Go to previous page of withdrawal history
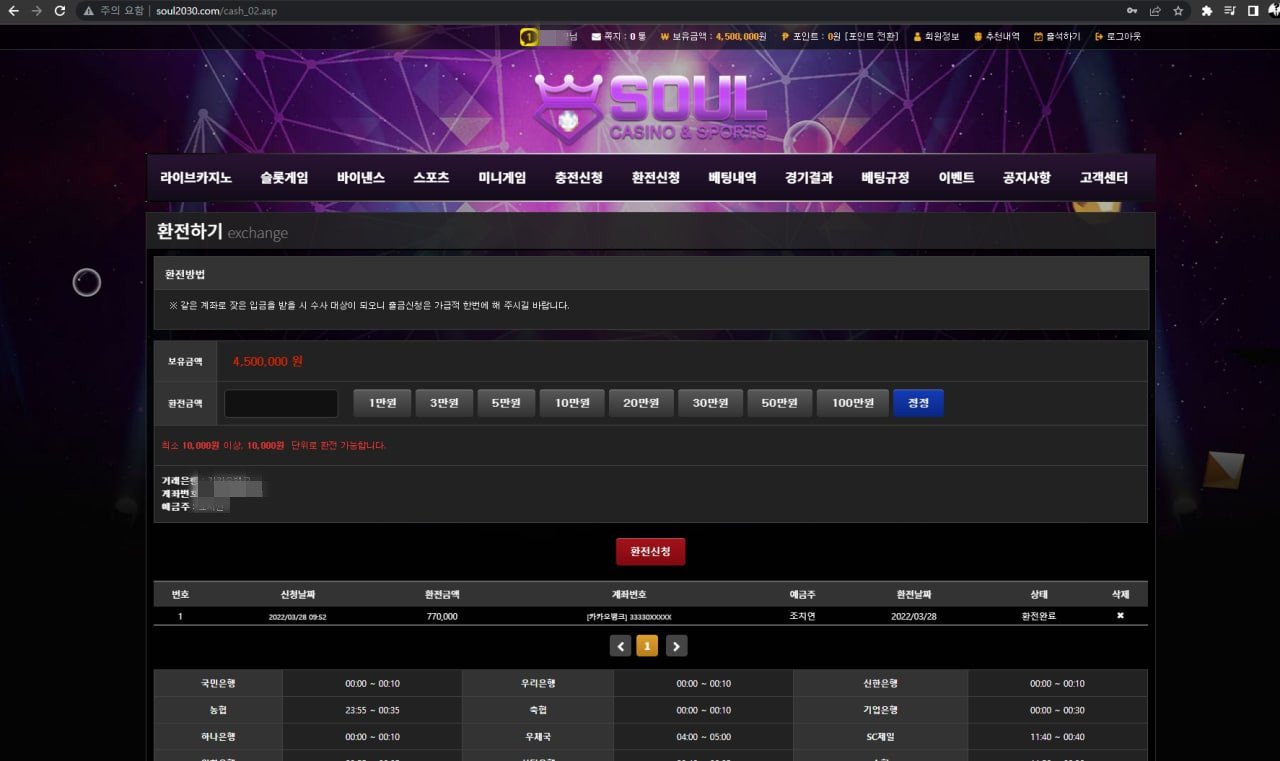The height and width of the screenshot is (761, 1280). [x=621, y=647]
